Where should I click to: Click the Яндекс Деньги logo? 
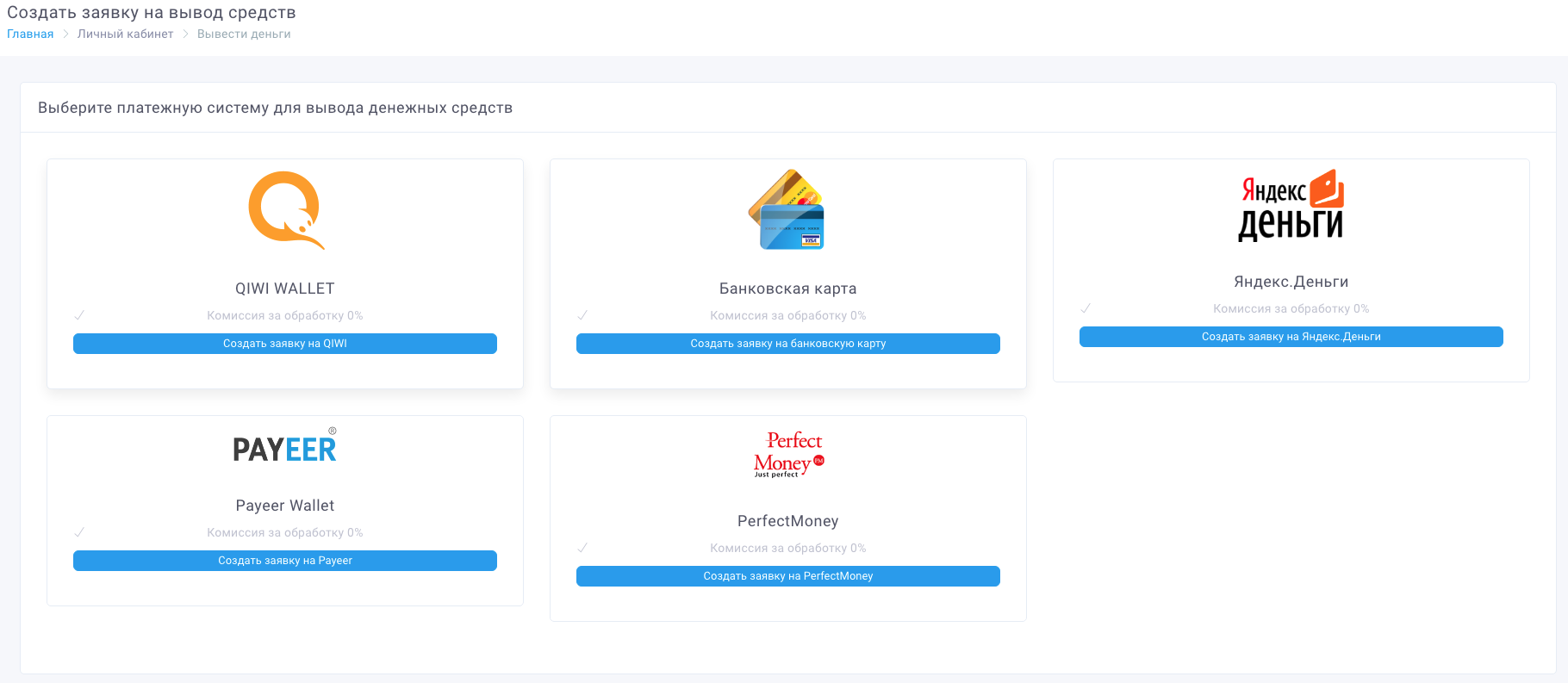(1291, 206)
